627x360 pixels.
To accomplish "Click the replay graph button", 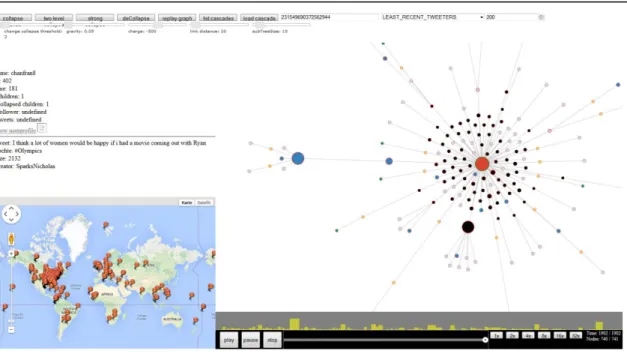I will pos(177,18).
